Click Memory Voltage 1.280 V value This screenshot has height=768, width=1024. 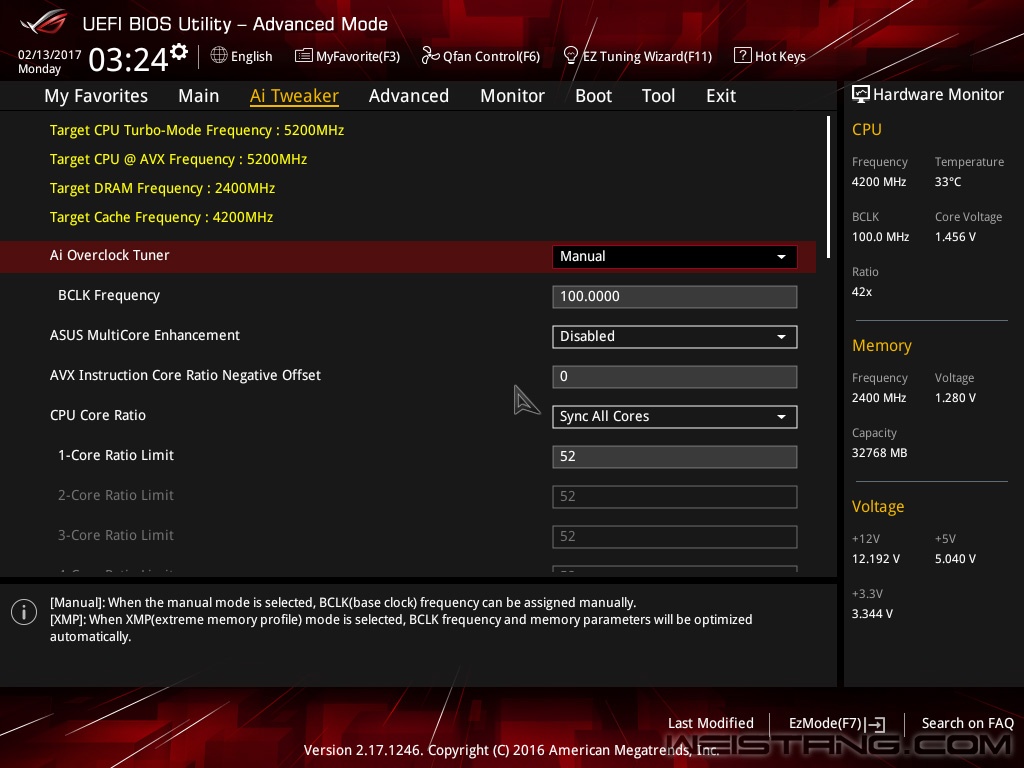pos(955,398)
